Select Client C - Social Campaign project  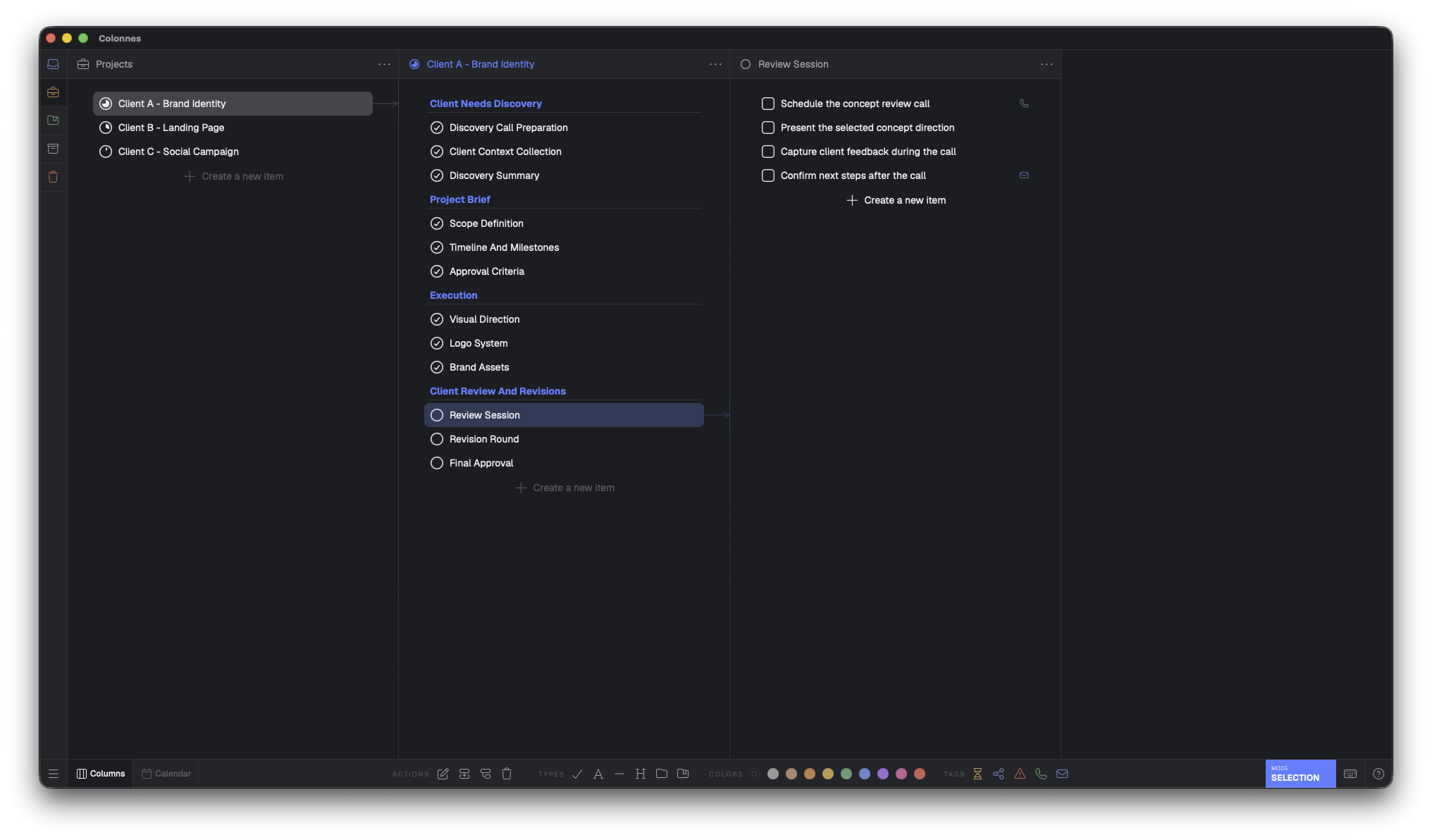click(233, 152)
